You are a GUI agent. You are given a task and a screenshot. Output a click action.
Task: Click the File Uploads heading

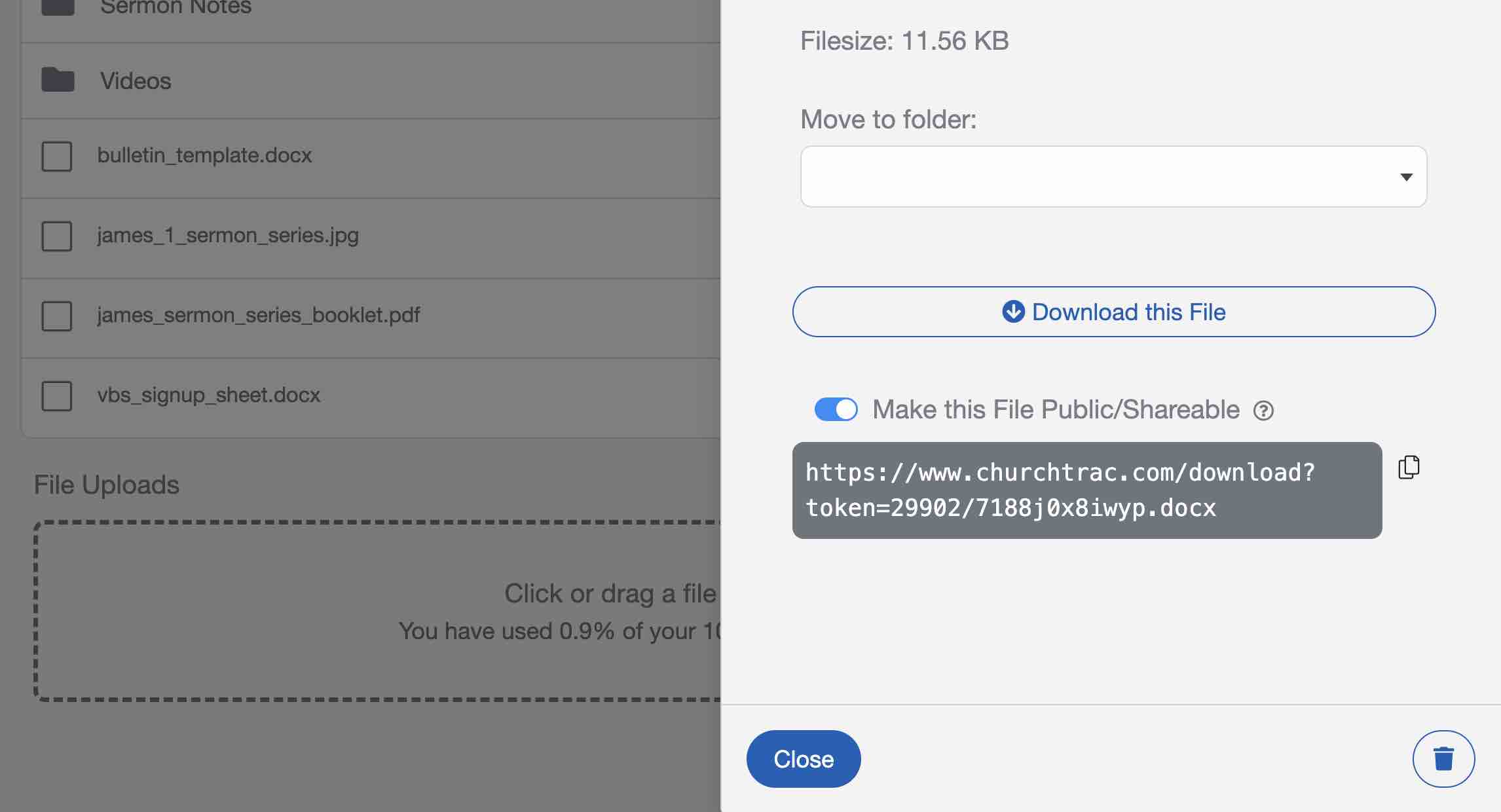[106, 485]
